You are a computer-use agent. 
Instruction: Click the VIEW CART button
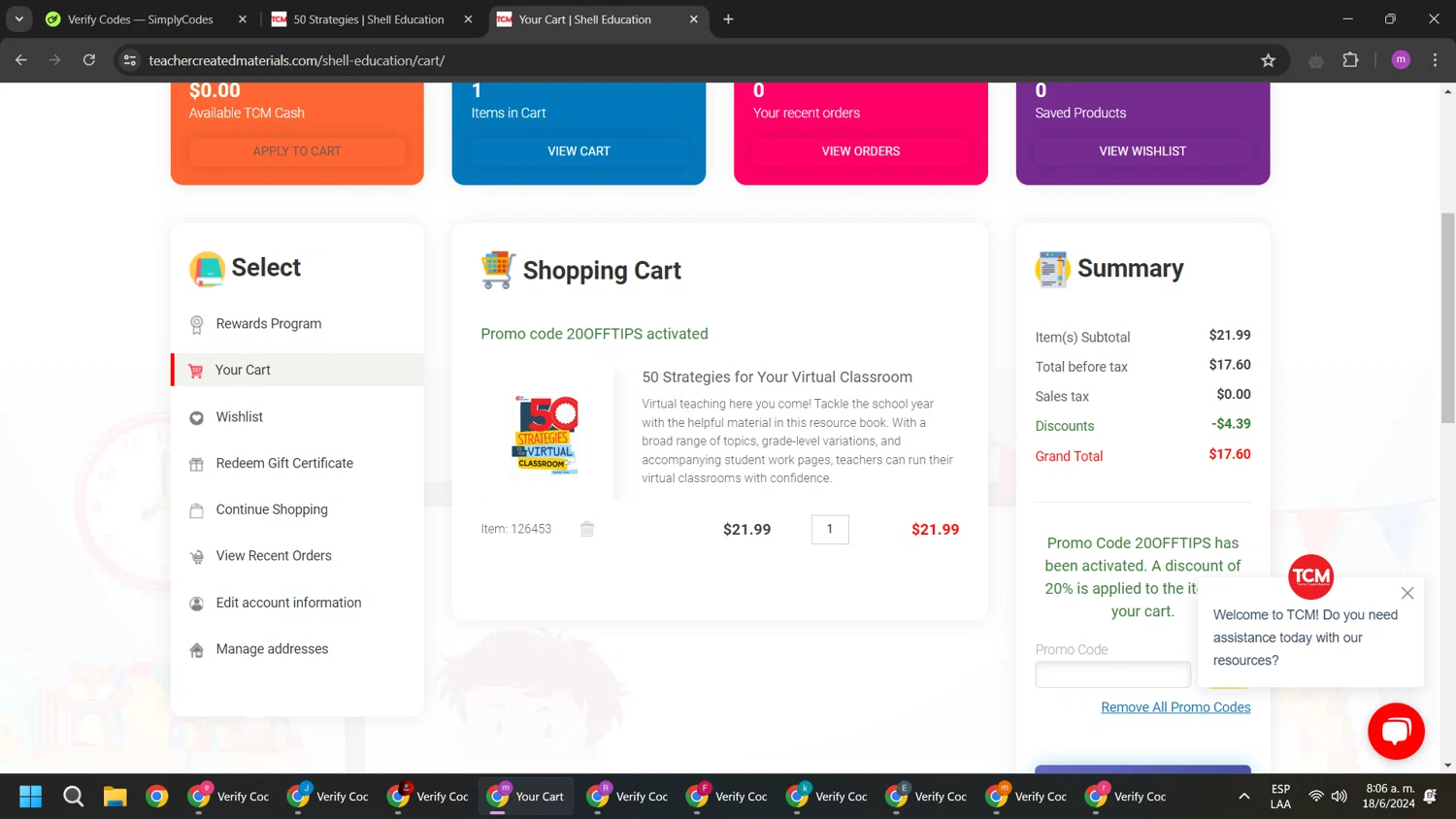579,151
